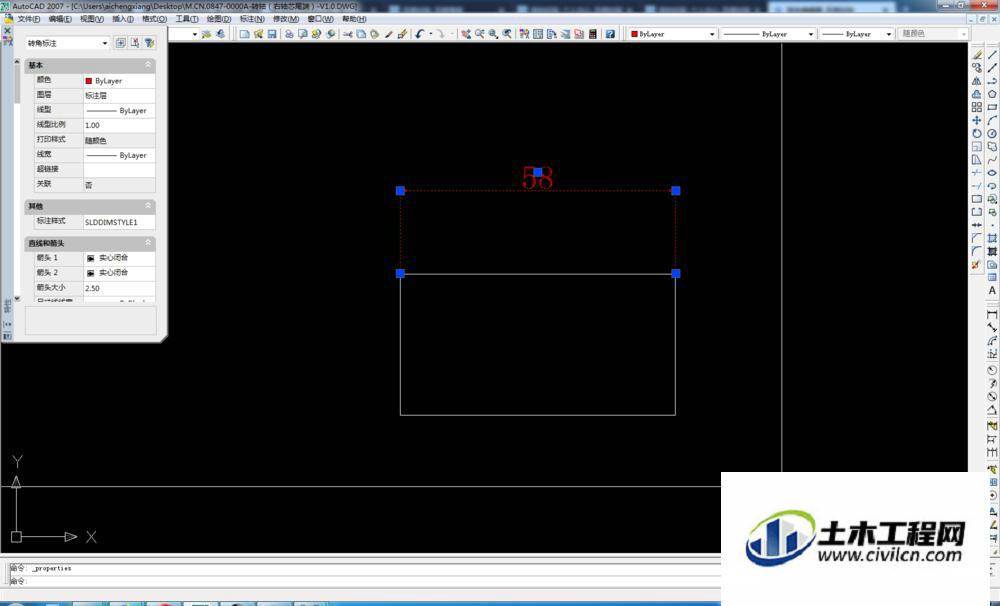Viewport: 1000px width, 606px height.
Task: Select the Circle tool
Action: pyautogui.click(x=992, y=133)
